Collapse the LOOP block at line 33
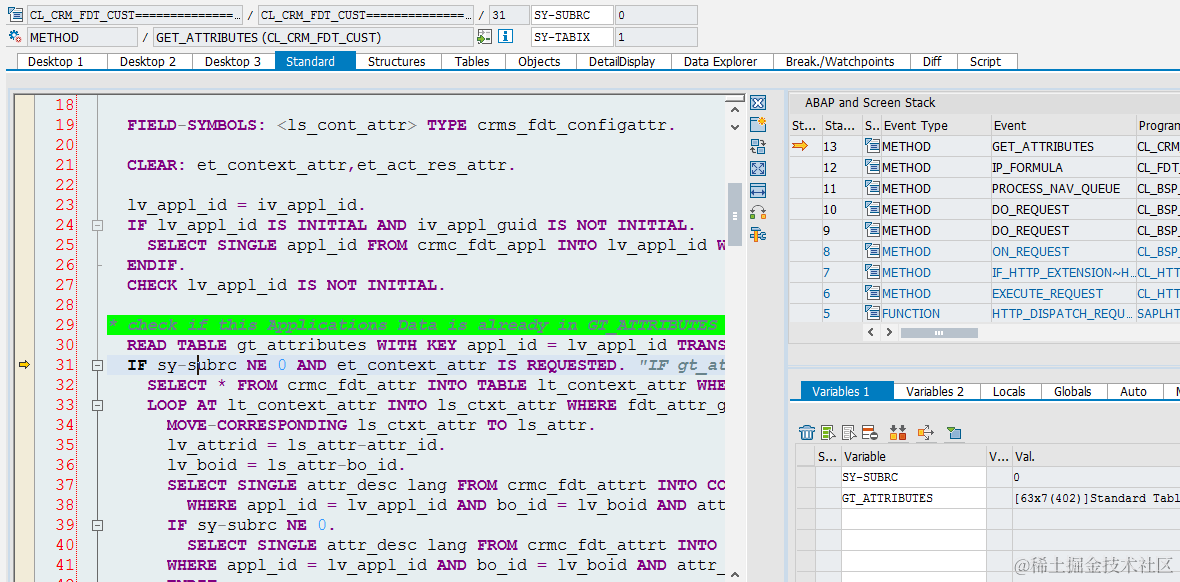 (x=96, y=405)
